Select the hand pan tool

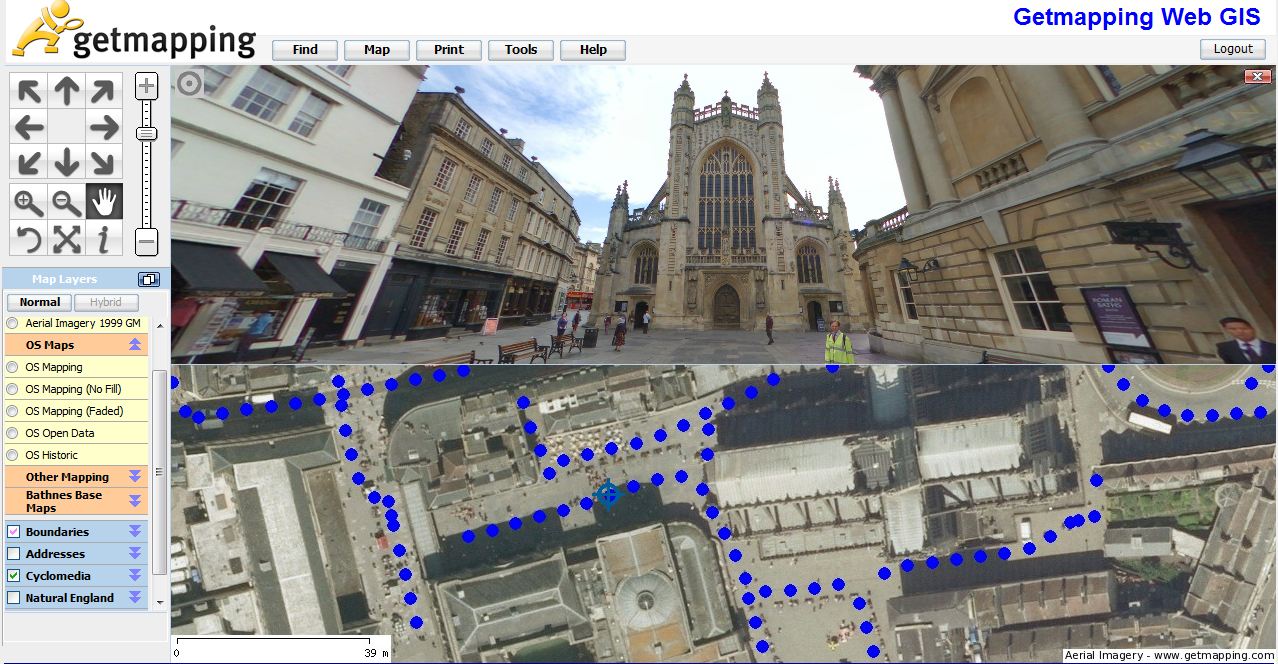(x=103, y=203)
